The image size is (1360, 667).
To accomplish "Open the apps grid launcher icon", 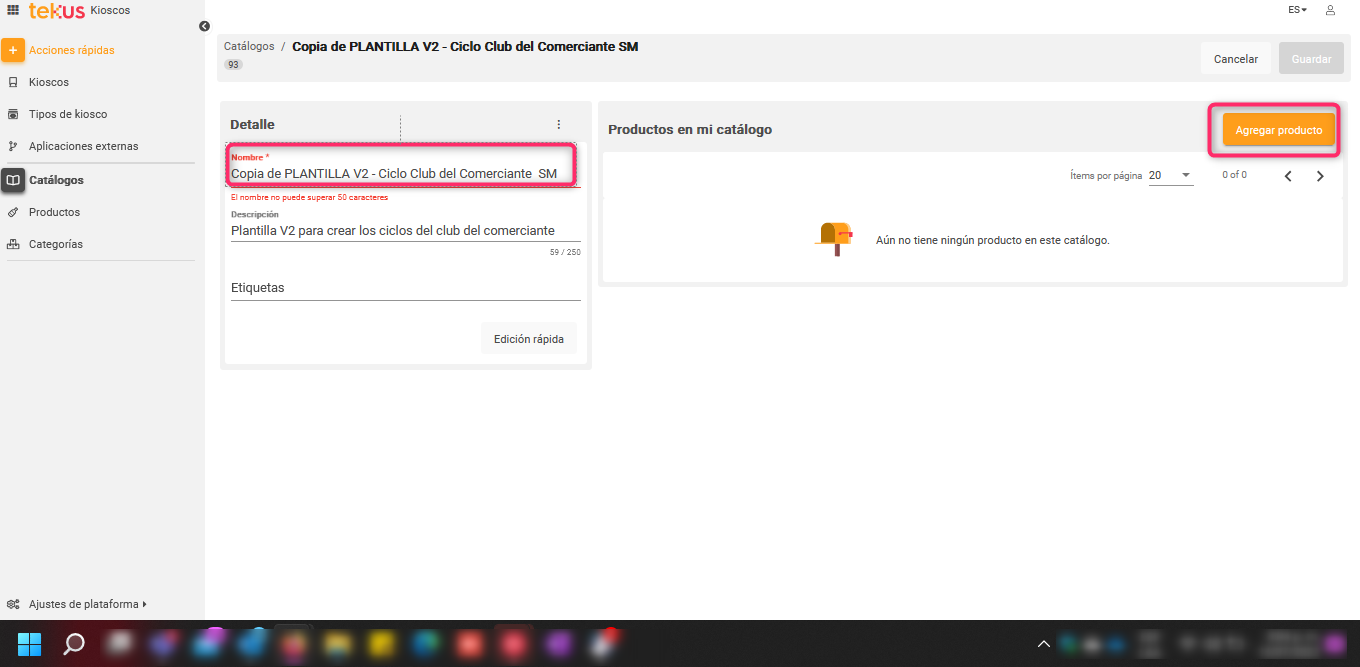I will tap(13, 10).
